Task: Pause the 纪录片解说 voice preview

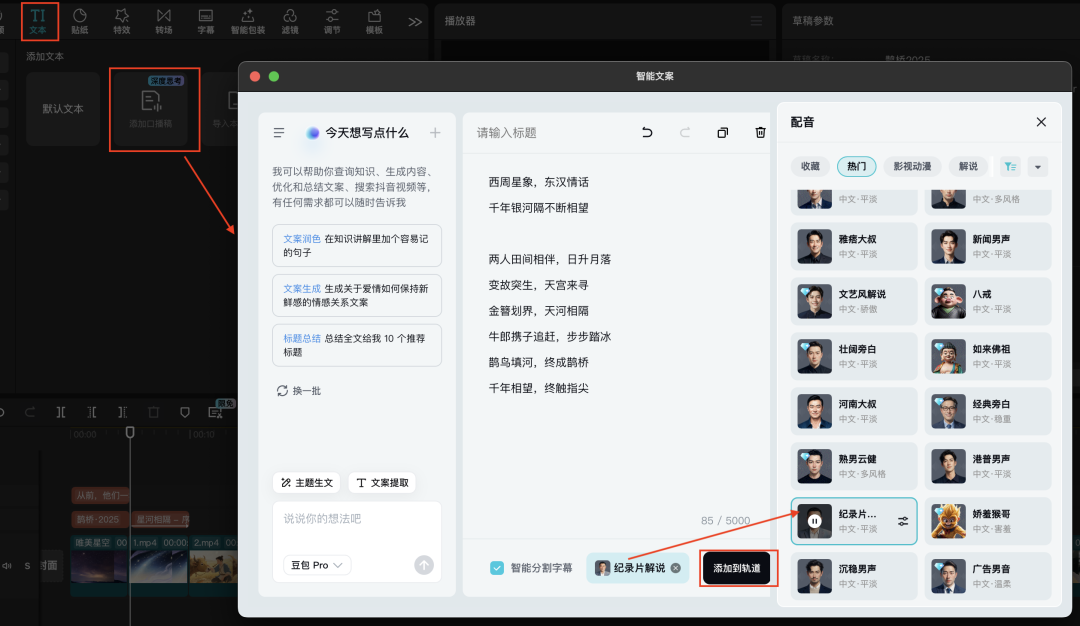Action: tap(817, 521)
